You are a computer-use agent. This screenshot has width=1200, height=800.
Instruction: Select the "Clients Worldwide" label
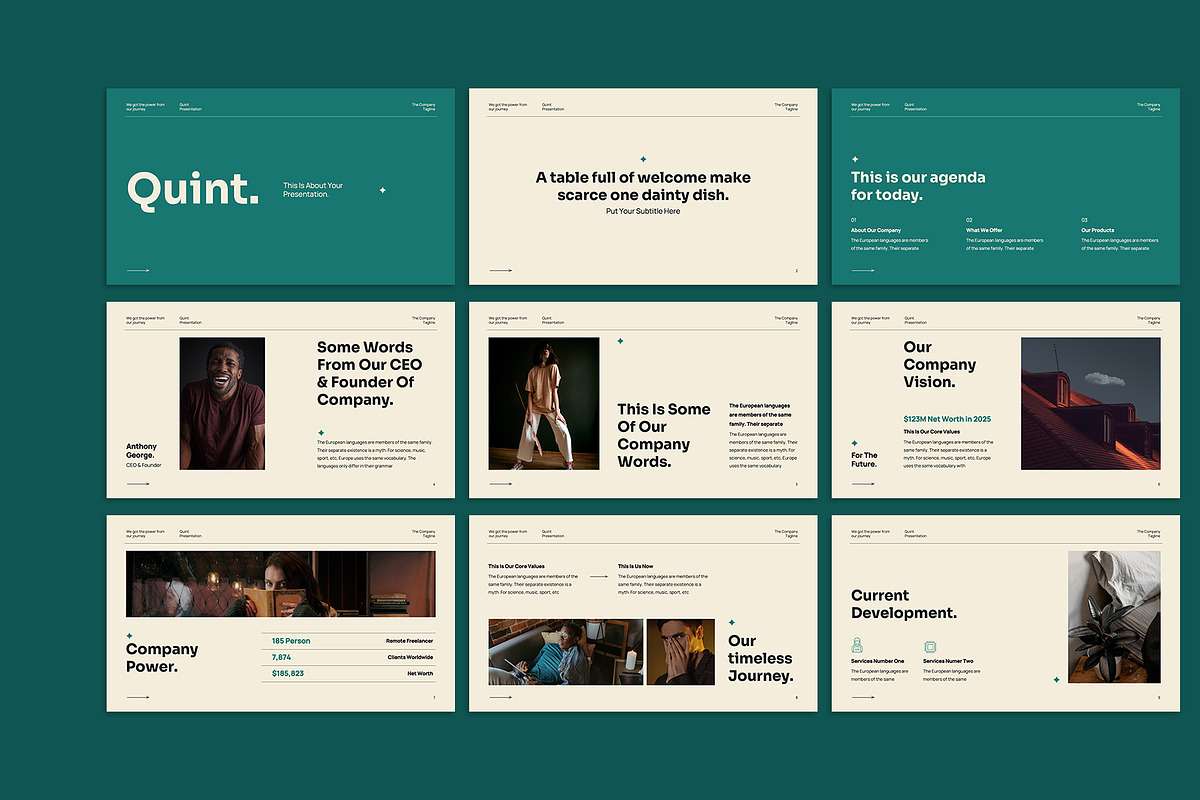pos(411,657)
